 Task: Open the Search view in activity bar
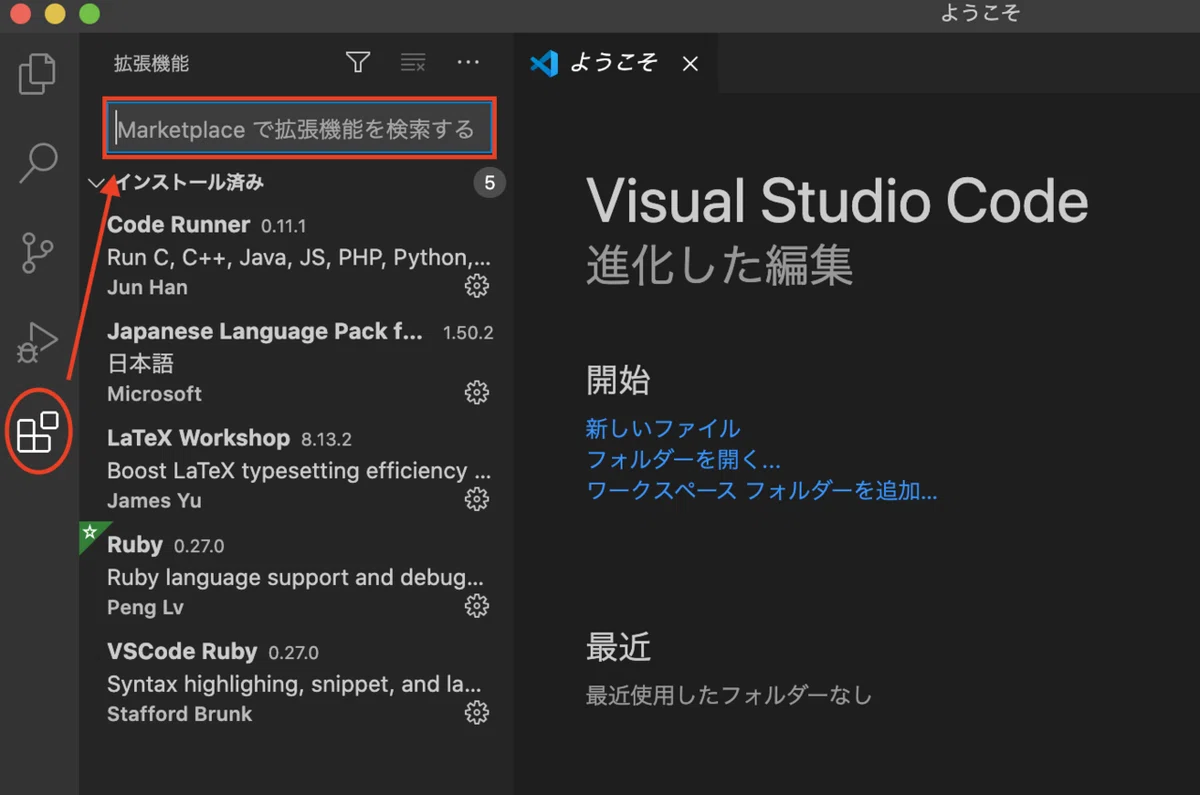tap(38, 163)
